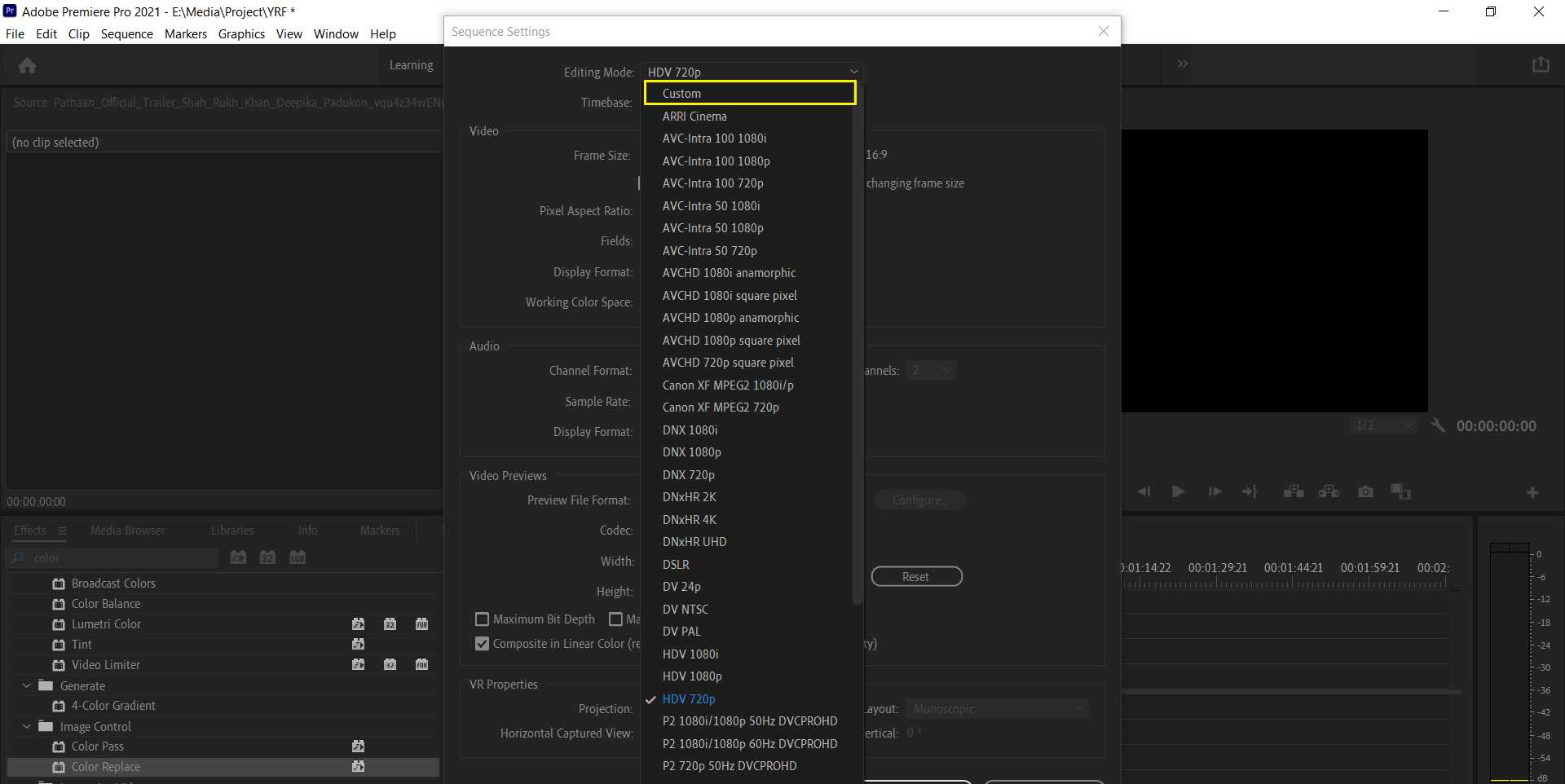Image resolution: width=1565 pixels, height=784 pixels.
Task: Switch to the Media Browser tab
Action: pos(128,530)
